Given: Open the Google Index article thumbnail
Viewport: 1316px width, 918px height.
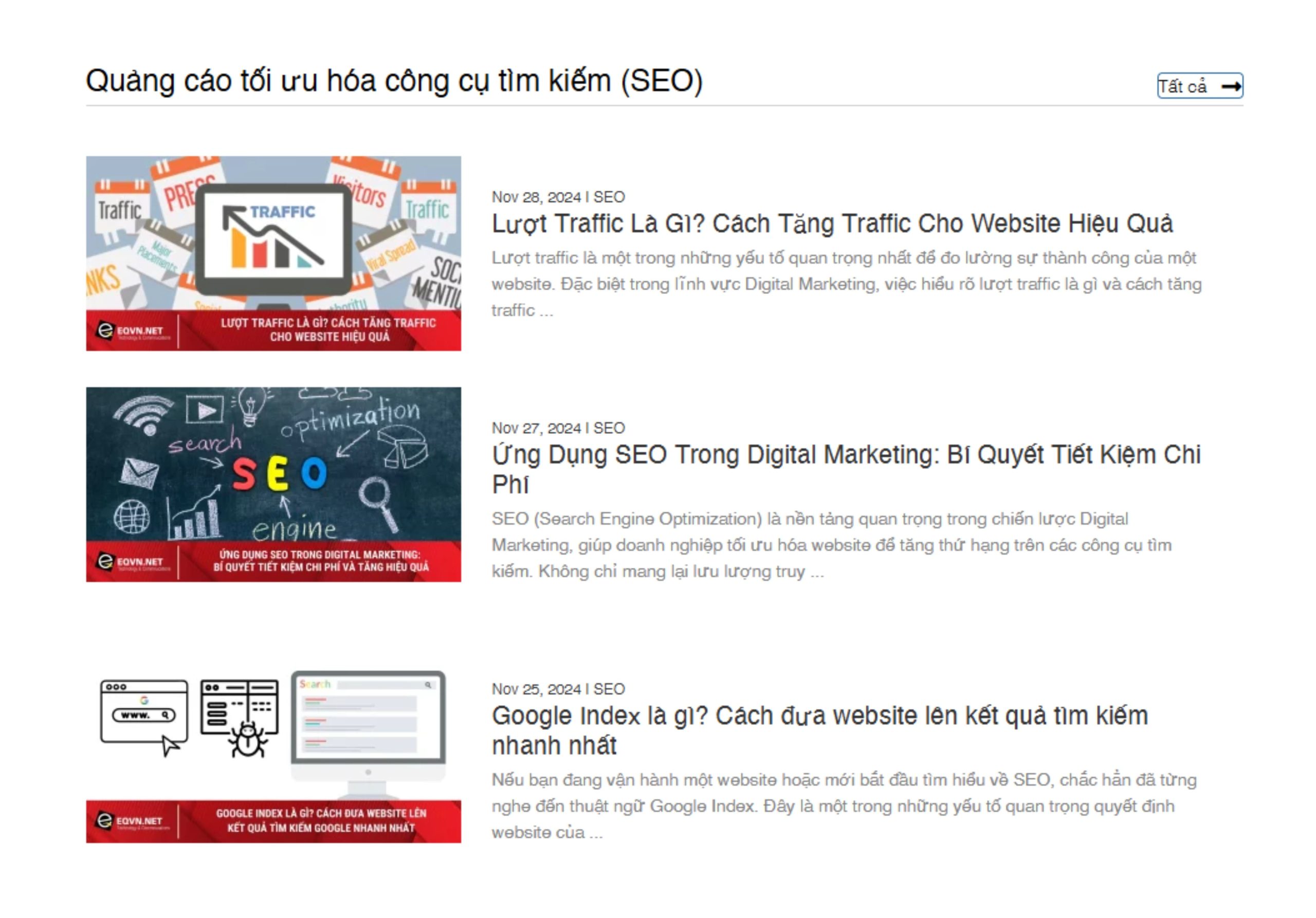Looking at the screenshot, I should click(273, 755).
